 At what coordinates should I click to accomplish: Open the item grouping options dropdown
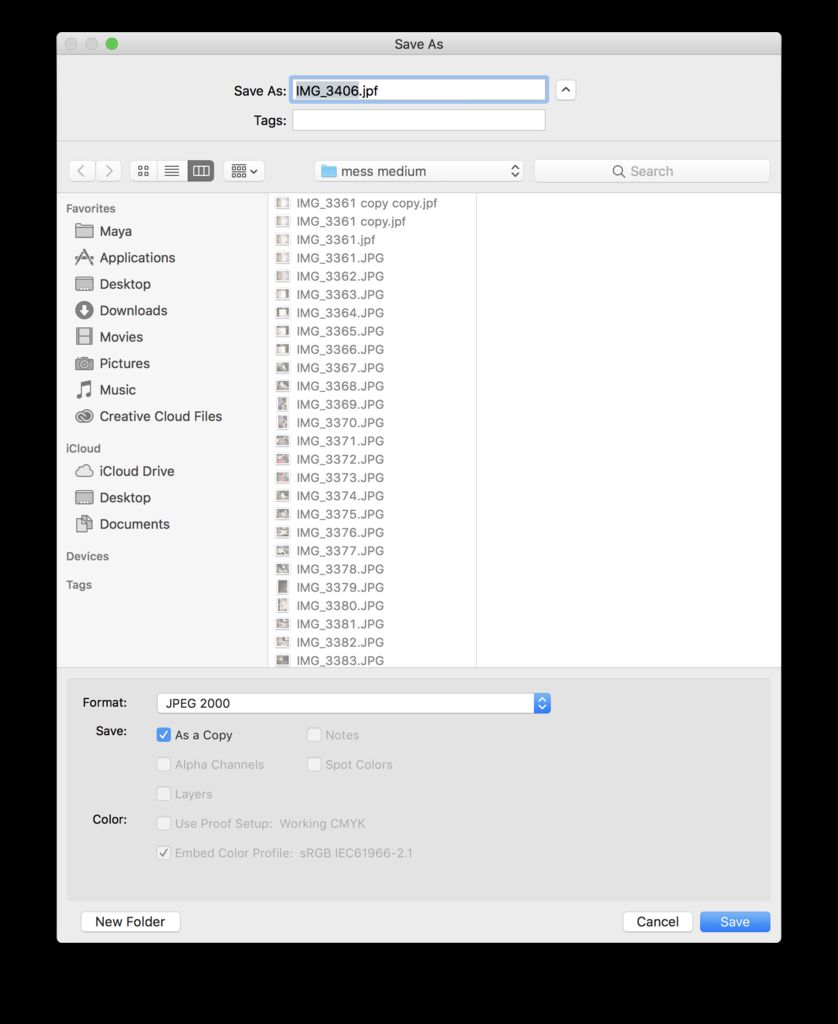coord(243,170)
